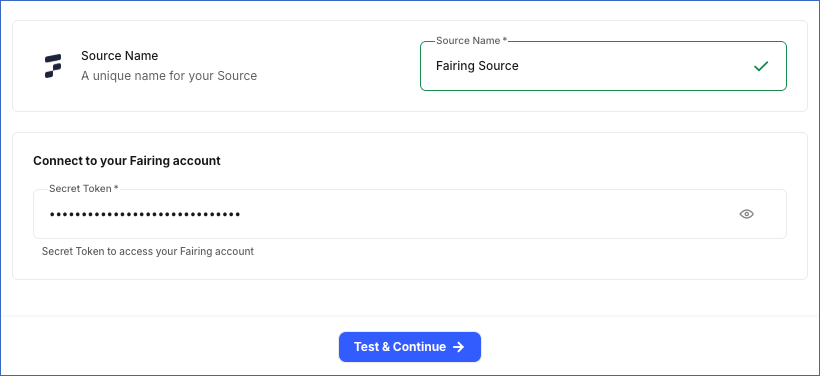
Task: Click the arrow icon in Test & Continue
Action: pyautogui.click(x=458, y=347)
